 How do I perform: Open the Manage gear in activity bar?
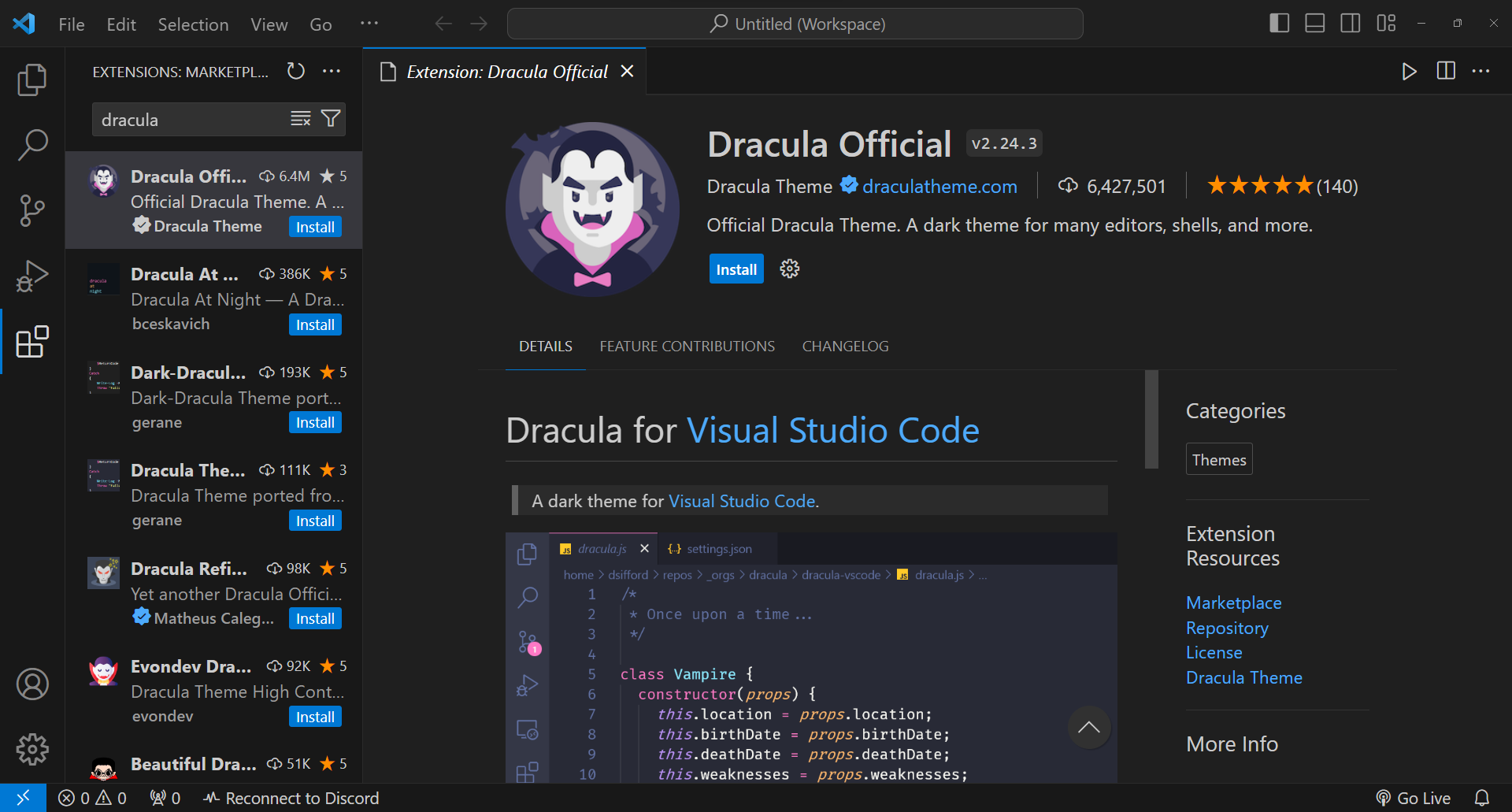pyautogui.click(x=32, y=749)
